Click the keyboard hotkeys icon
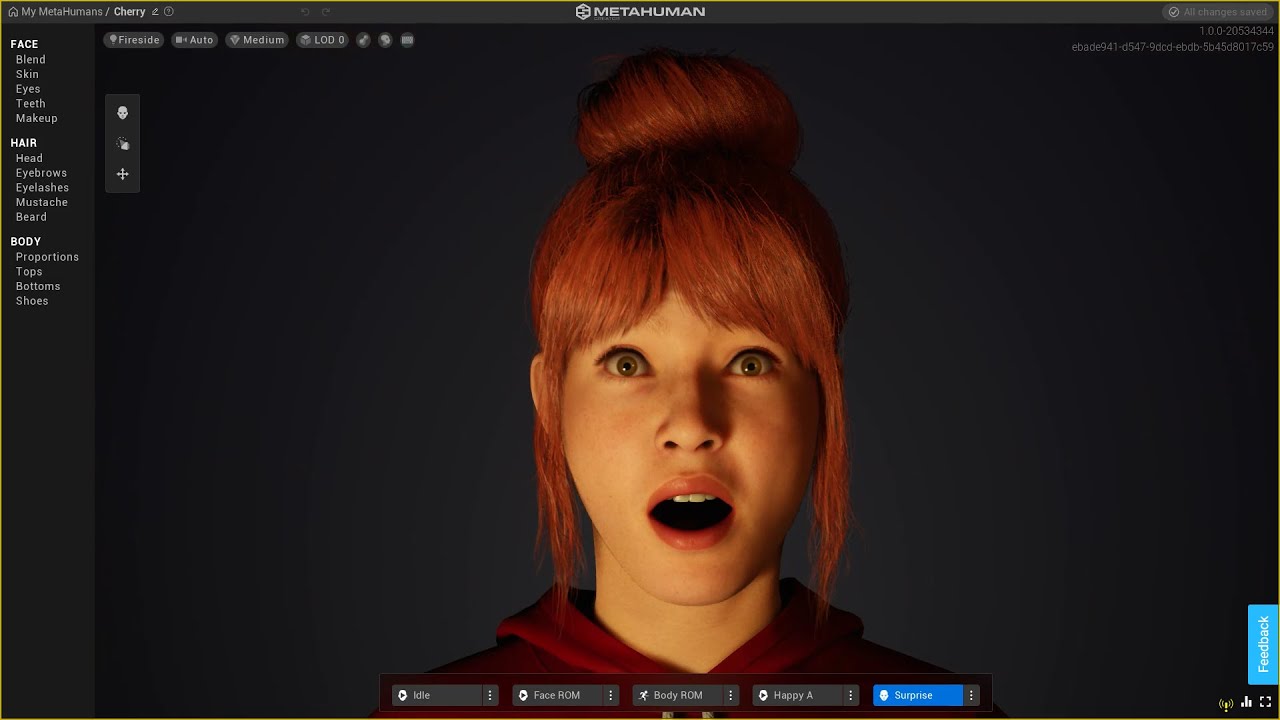Screen dimensions: 1280x720 click(407, 40)
